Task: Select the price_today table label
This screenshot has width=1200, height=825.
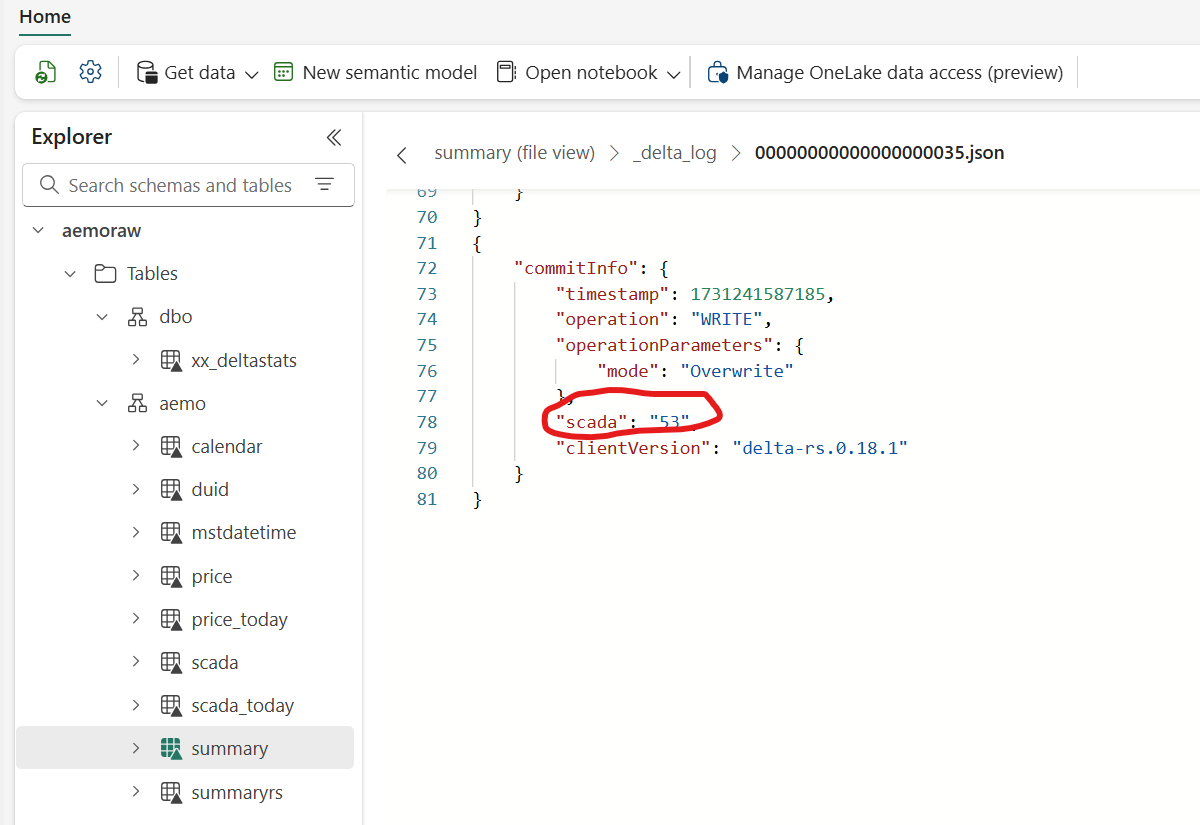Action: pos(240,620)
